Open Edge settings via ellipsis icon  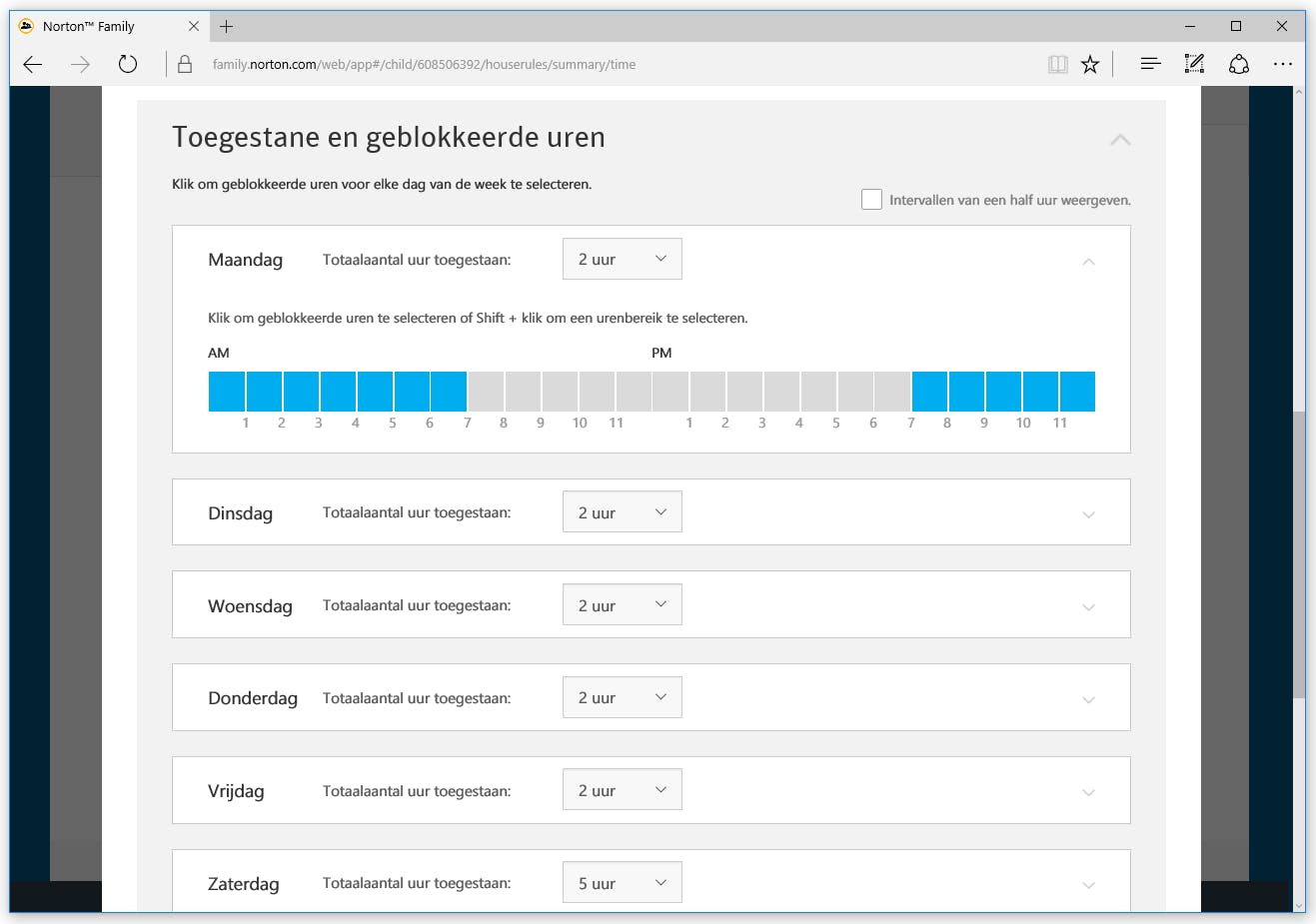1283,63
